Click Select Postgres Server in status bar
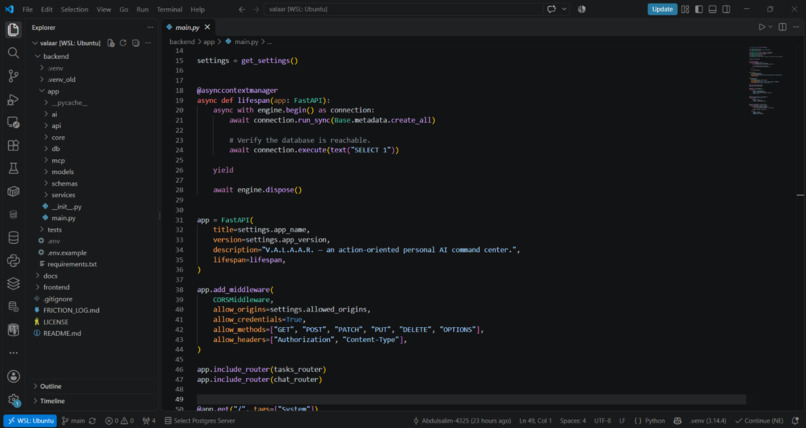This screenshot has height=428, width=806. (199, 421)
